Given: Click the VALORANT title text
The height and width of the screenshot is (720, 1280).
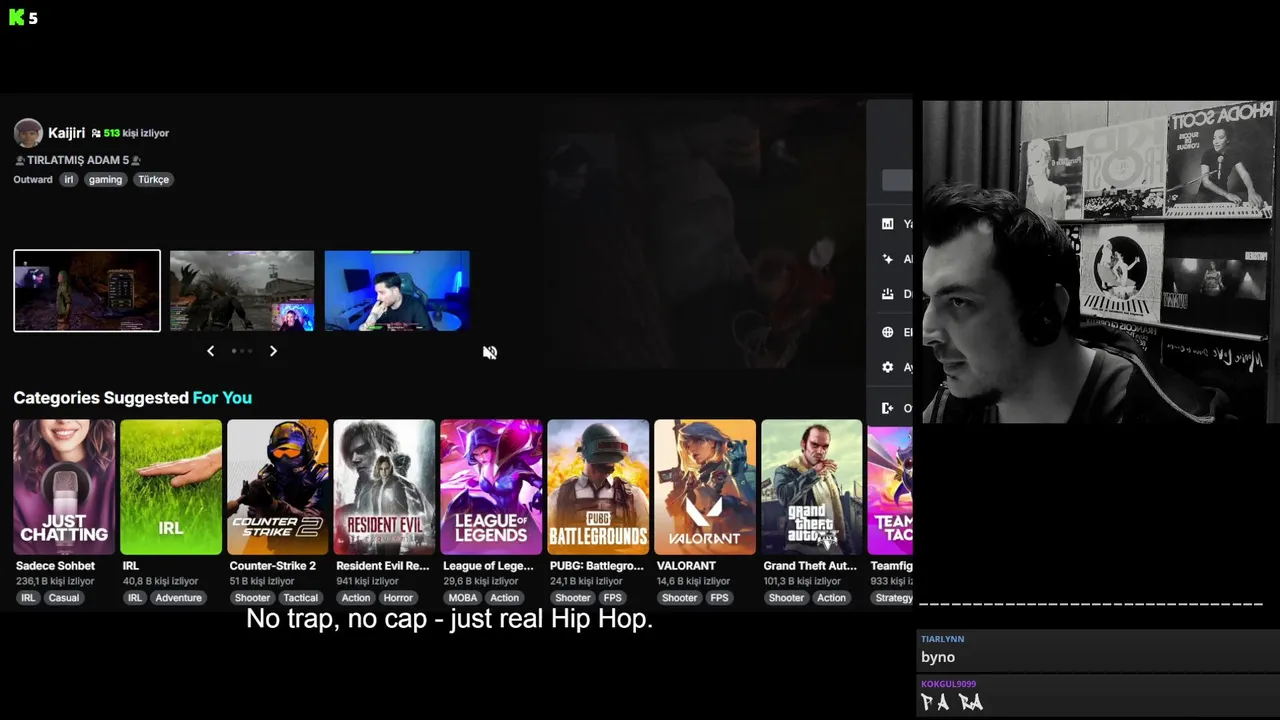Looking at the screenshot, I should click(x=686, y=566).
